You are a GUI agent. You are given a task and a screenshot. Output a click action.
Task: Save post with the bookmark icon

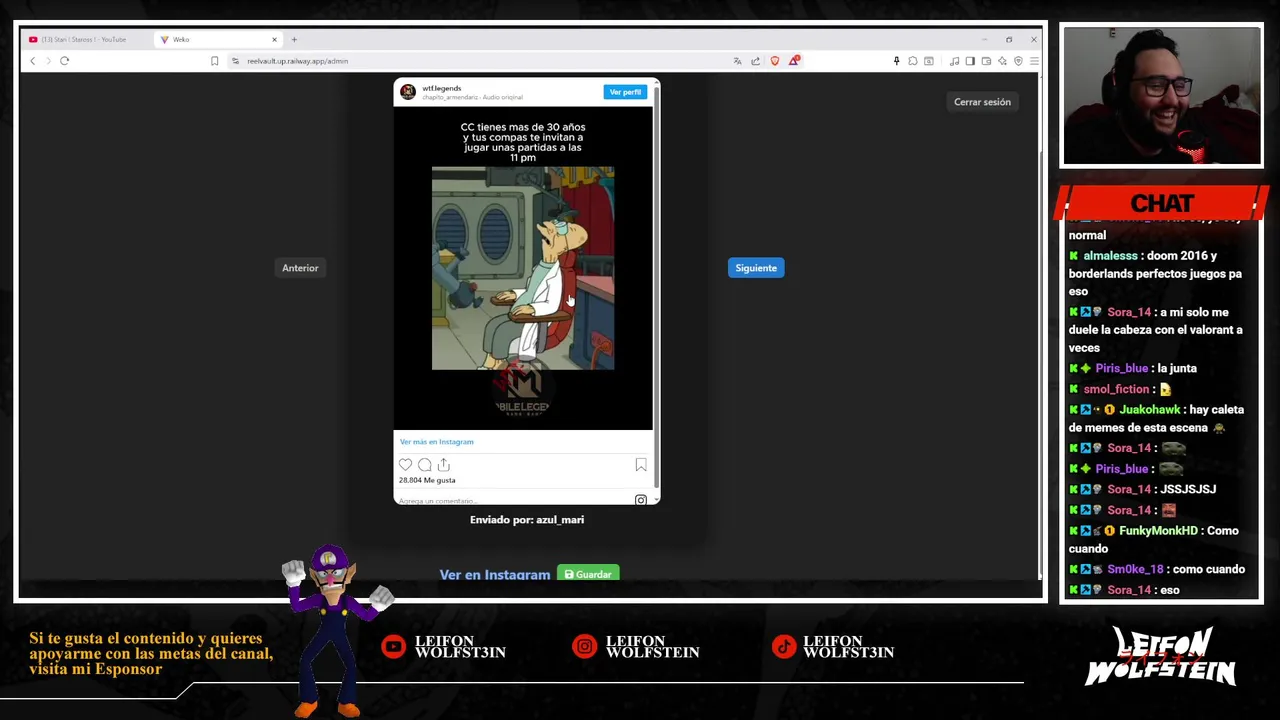coord(641,465)
